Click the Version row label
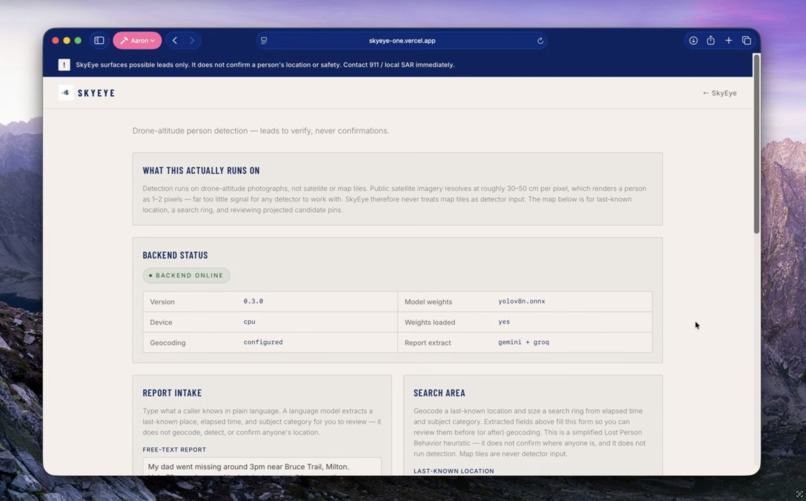The width and height of the screenshot is (806, 501). click(x=162, y=302)
